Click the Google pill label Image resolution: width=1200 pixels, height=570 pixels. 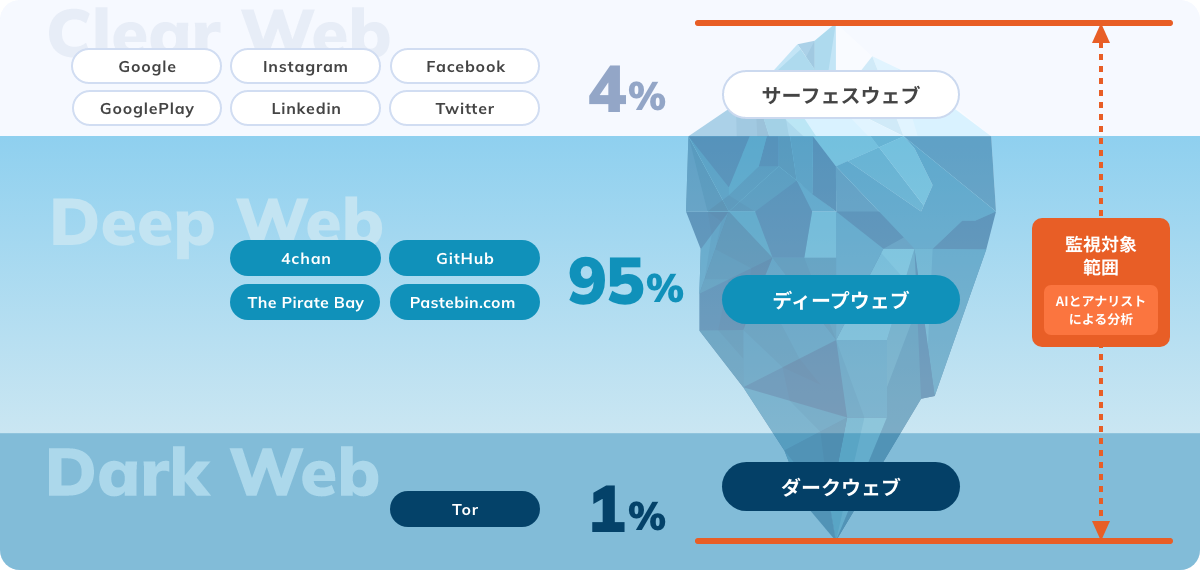(x=147, y=67)
